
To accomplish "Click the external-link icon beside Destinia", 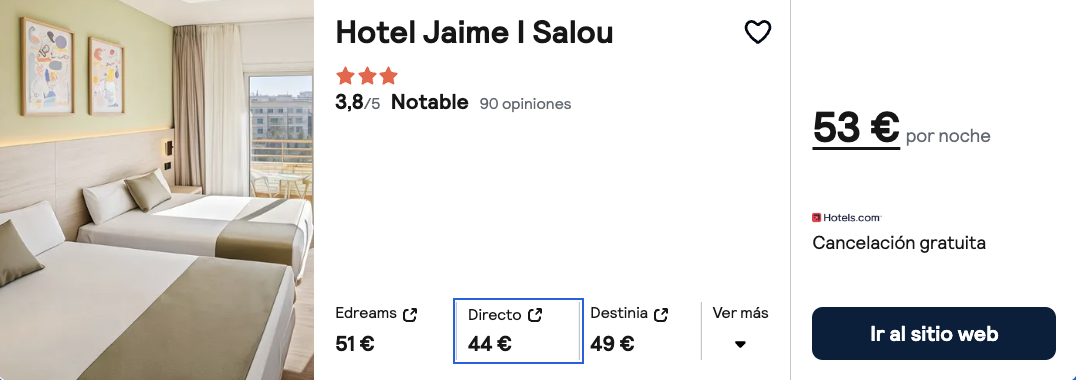I will coord(661,315).
